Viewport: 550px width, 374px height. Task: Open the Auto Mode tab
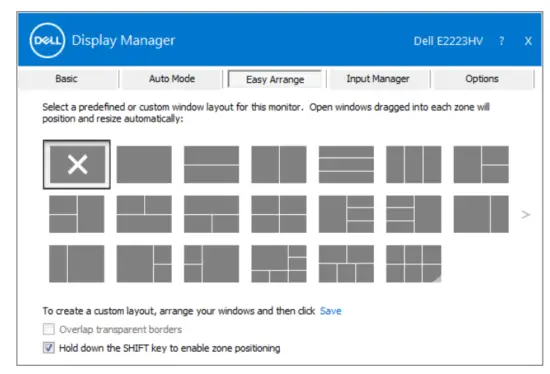(172, 79)
